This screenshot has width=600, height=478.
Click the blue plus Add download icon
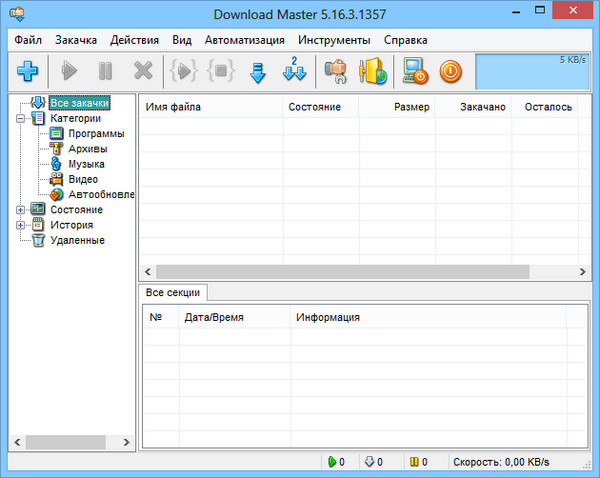tap(27, 71)
